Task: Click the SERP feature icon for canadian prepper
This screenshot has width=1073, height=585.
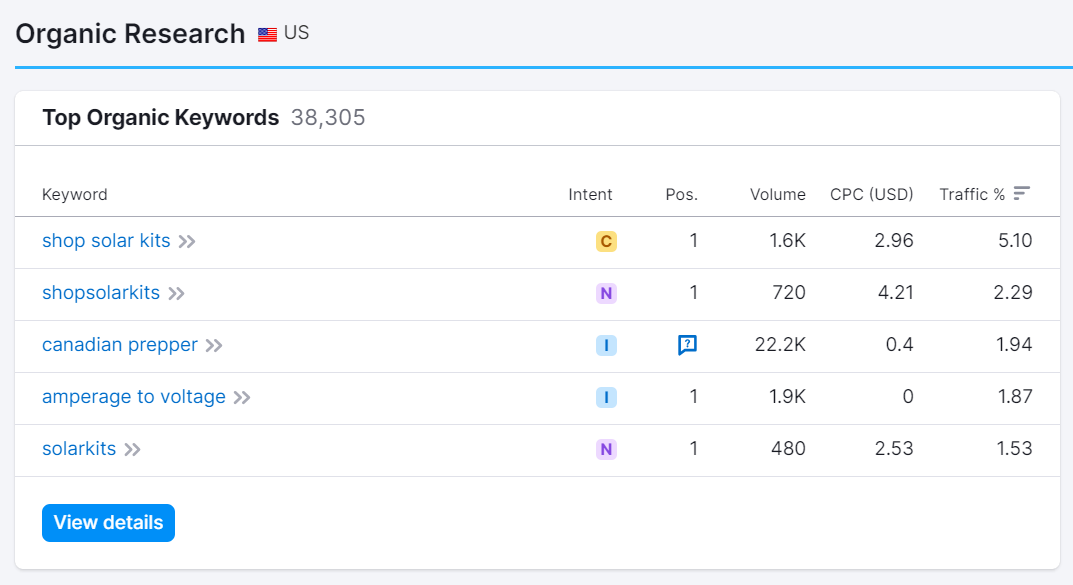Action: click(x=687, y=345)
